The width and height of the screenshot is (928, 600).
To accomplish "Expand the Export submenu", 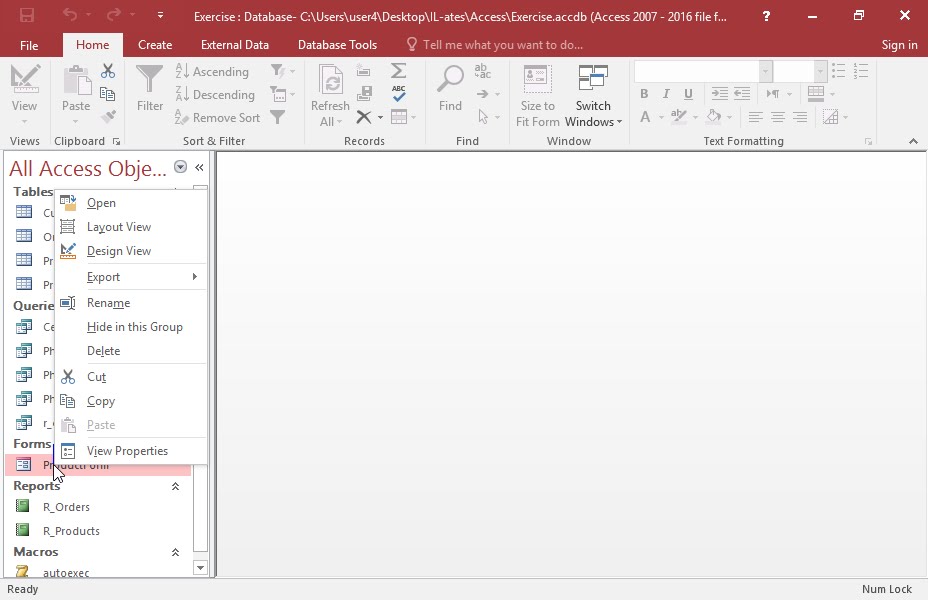I will coord(131,277).
